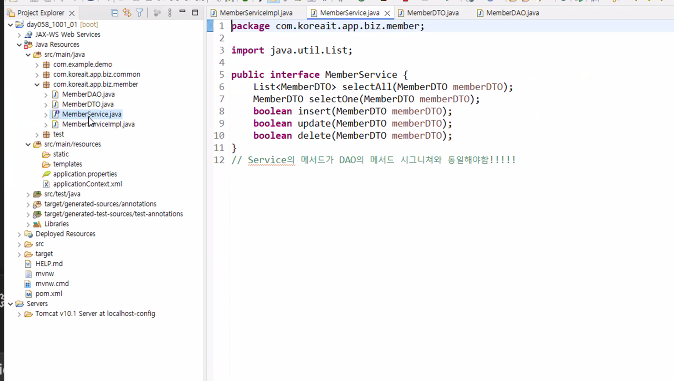Switch to MemberServiceImpl.java editor tab
Screen dimensions: 674x381
coord(256,13)
